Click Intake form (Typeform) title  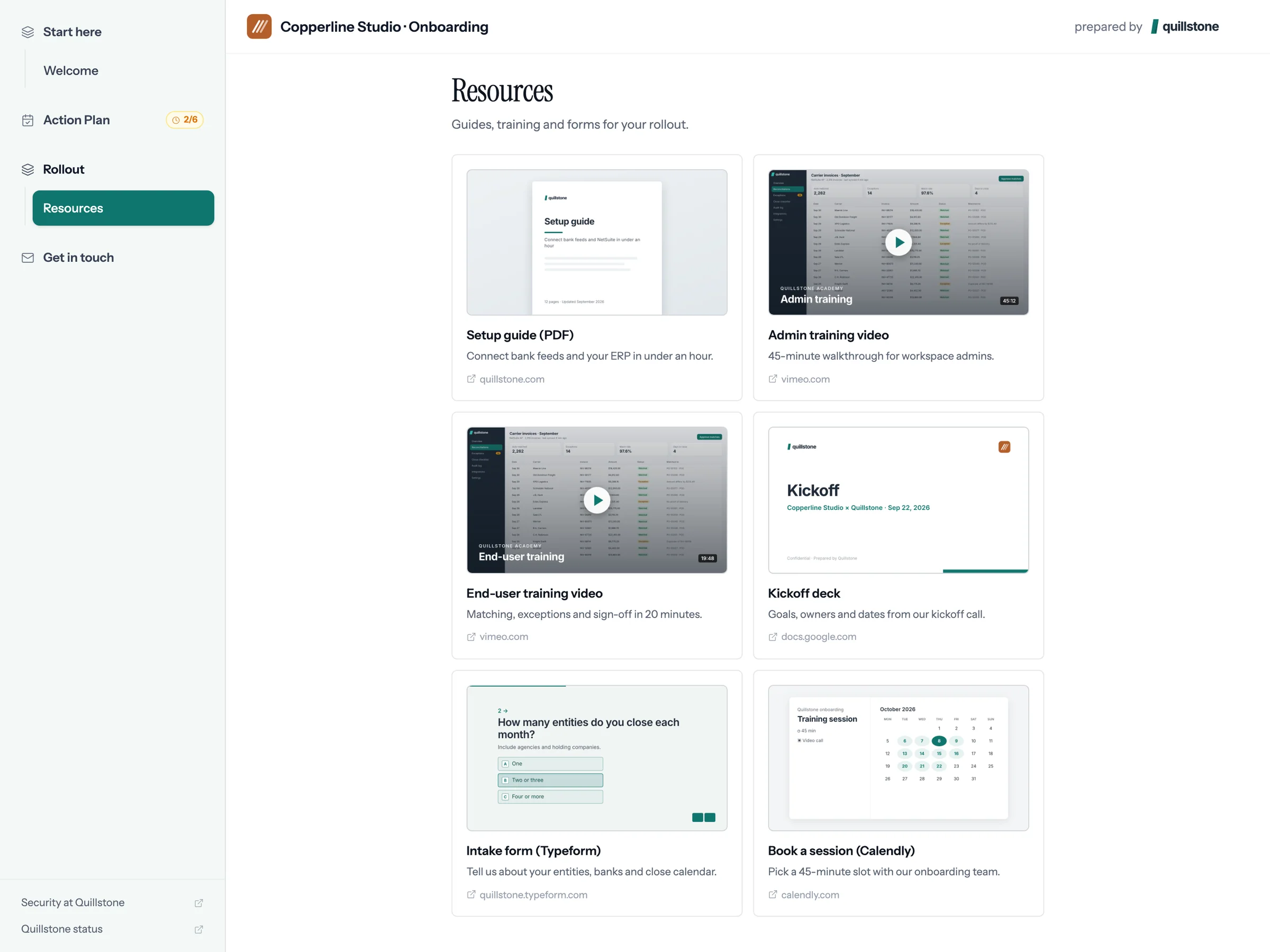(x=533, y=850)
